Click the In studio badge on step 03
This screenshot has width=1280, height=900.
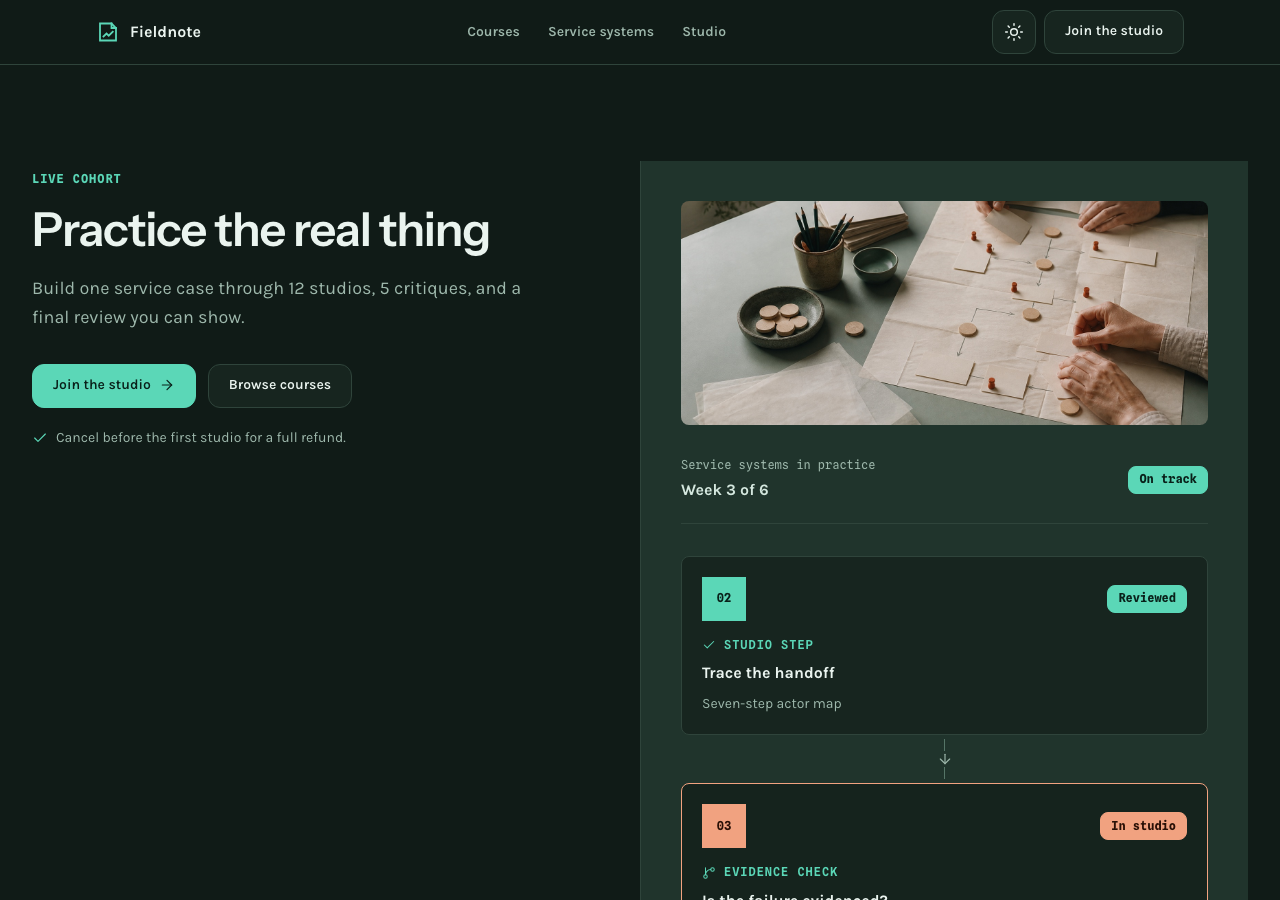1143,826
